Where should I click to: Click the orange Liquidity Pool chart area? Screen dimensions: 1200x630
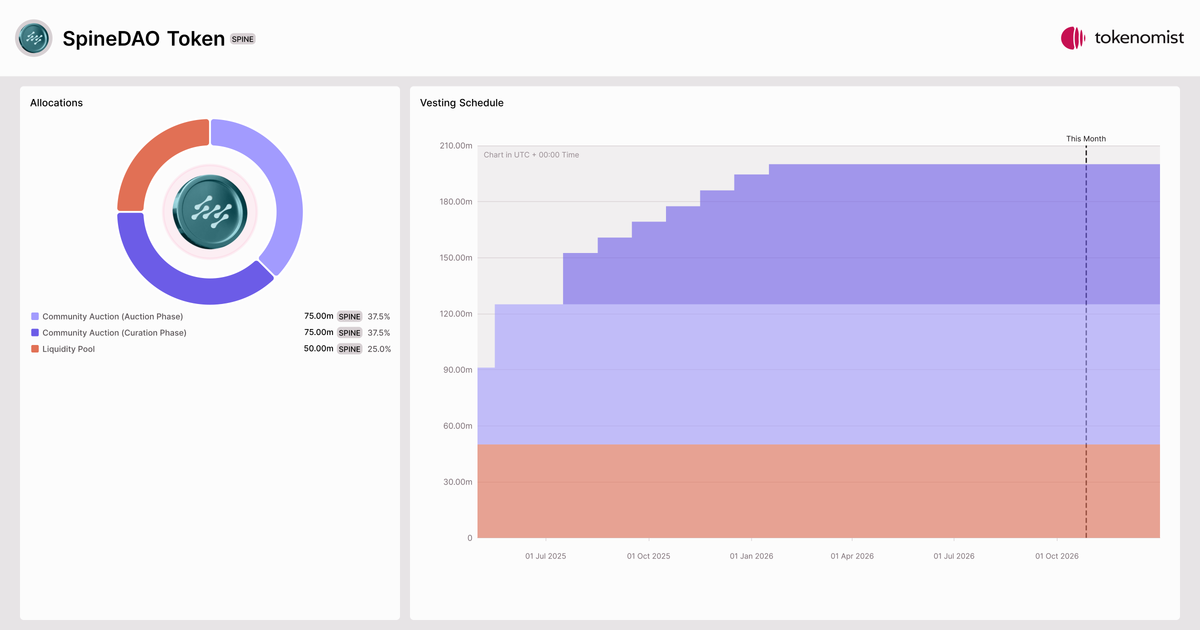click(x=818, y=491)
